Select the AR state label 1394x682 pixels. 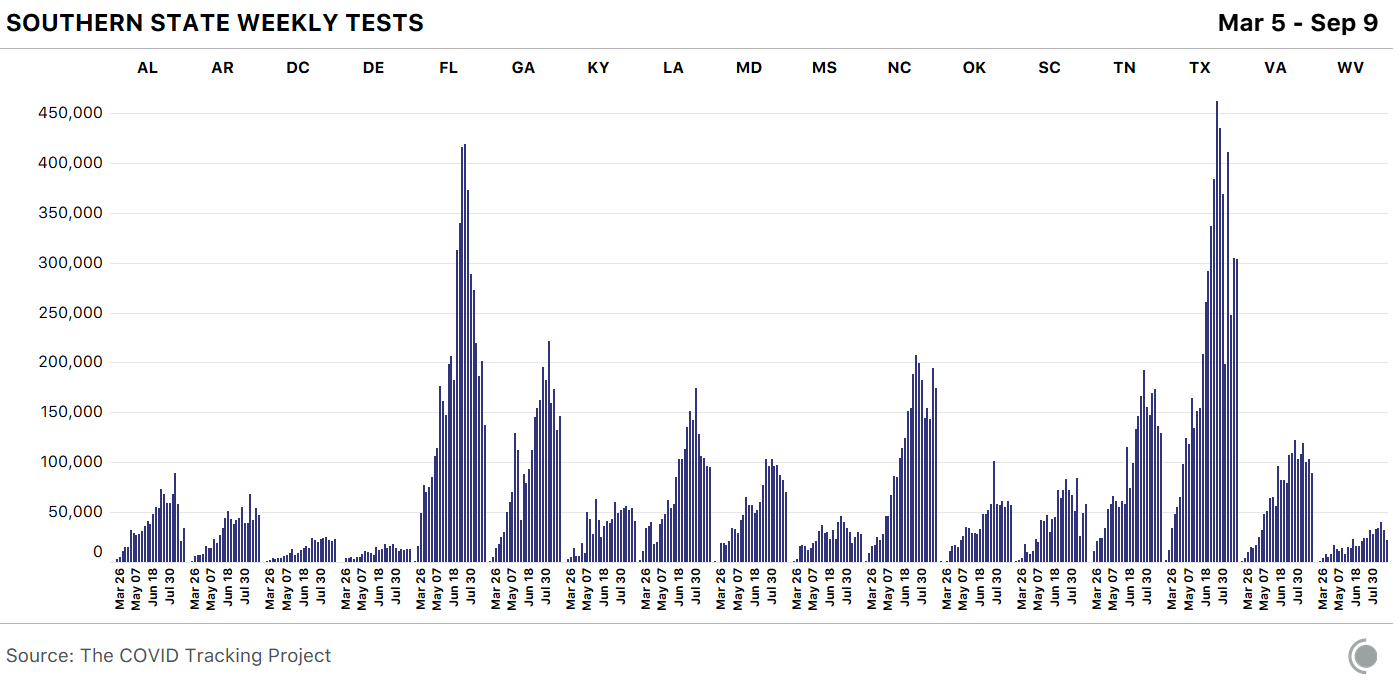223,68
